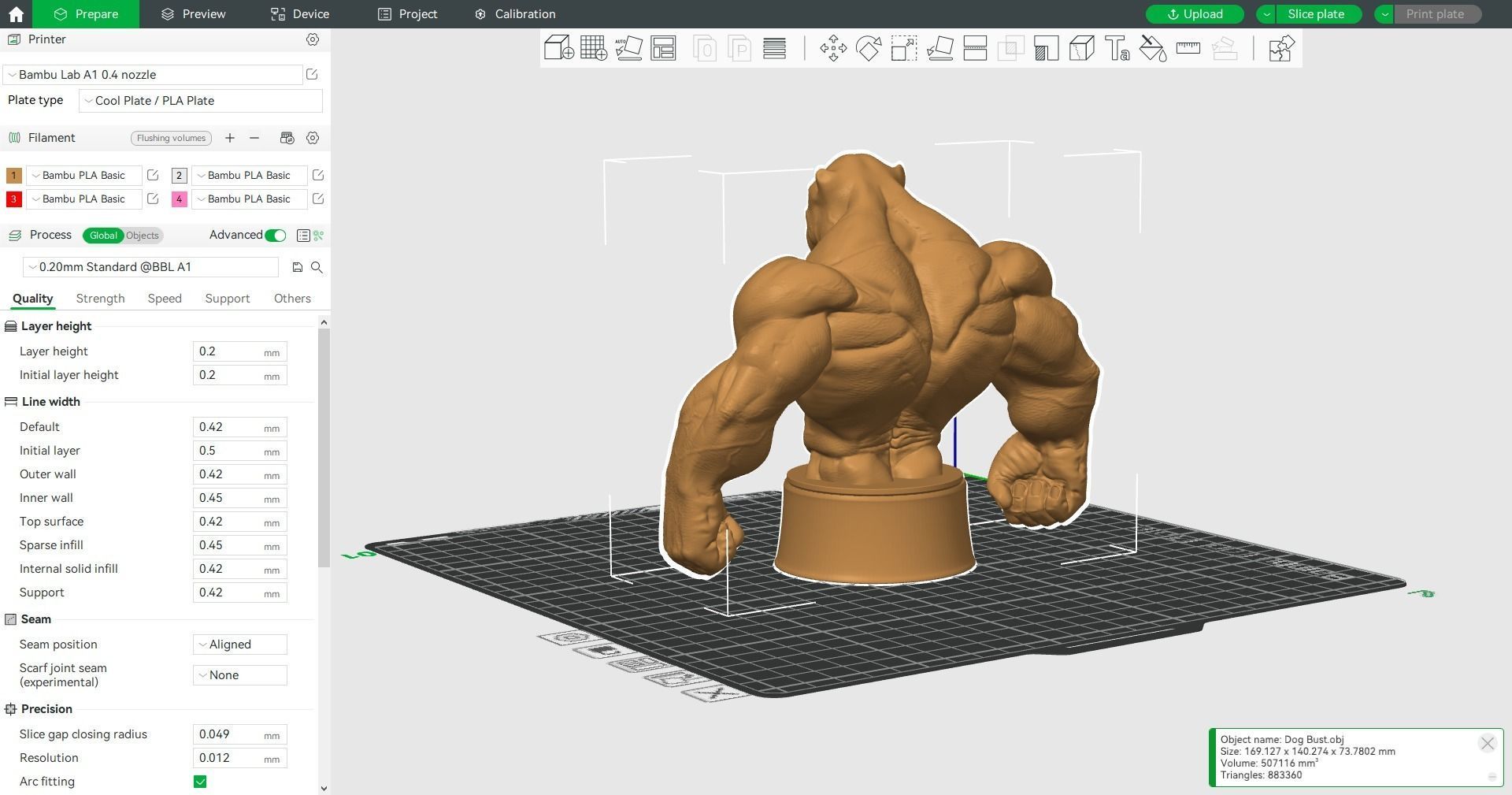Open the Speed settings tab

[x=165, y=299]
